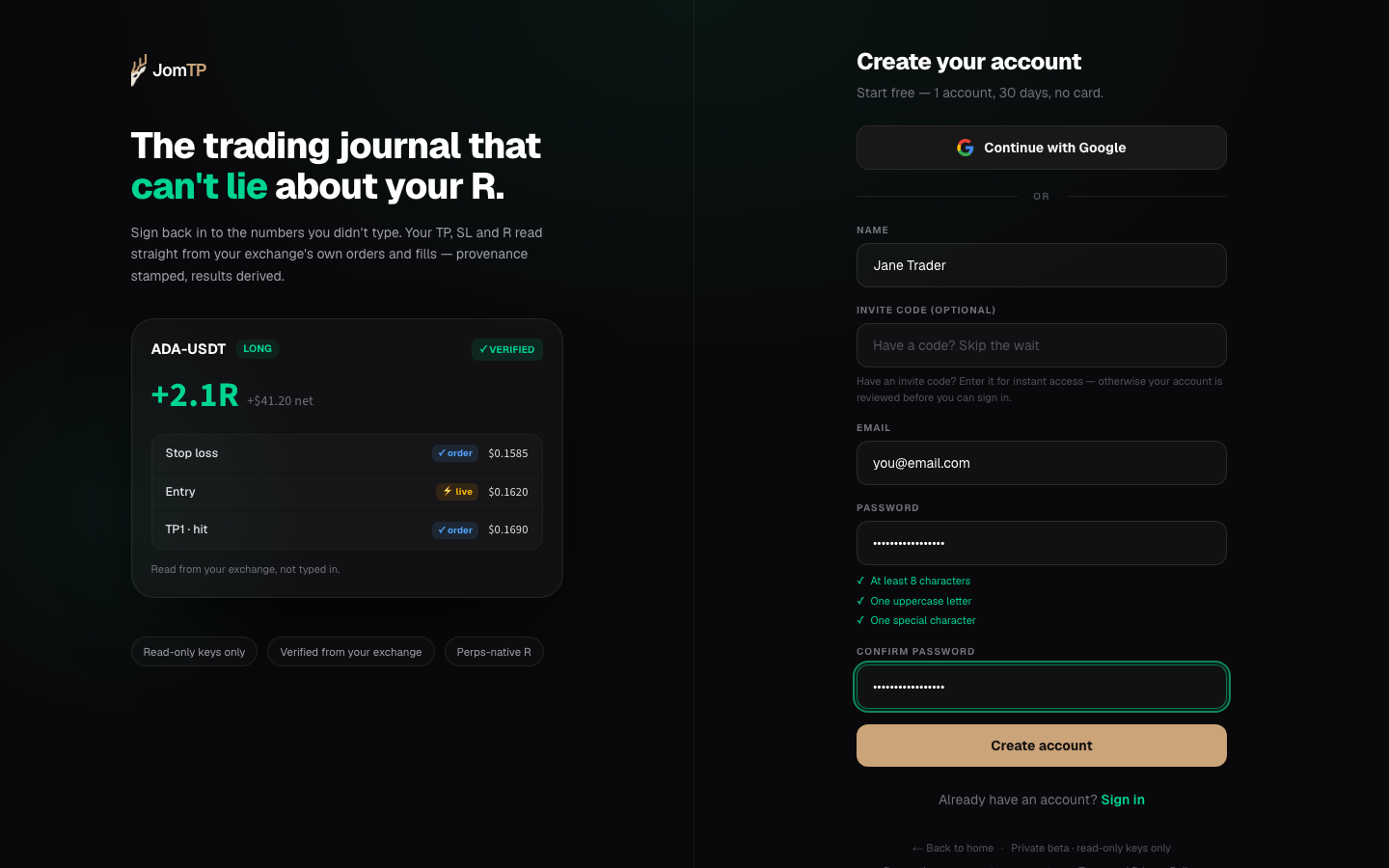Click the TP1 price $0.1690

pyautogui.click(x=508, y=529)
